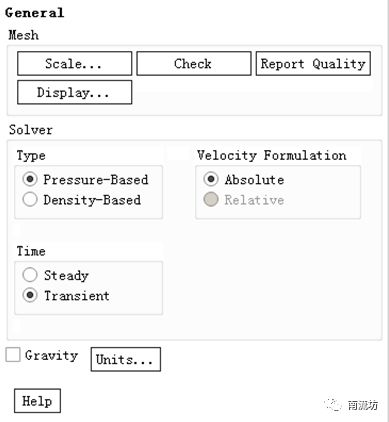The width and height of the screenshot is (389, 422).
Task: Click the Velocity Formulation label
Action: [272, 155]
